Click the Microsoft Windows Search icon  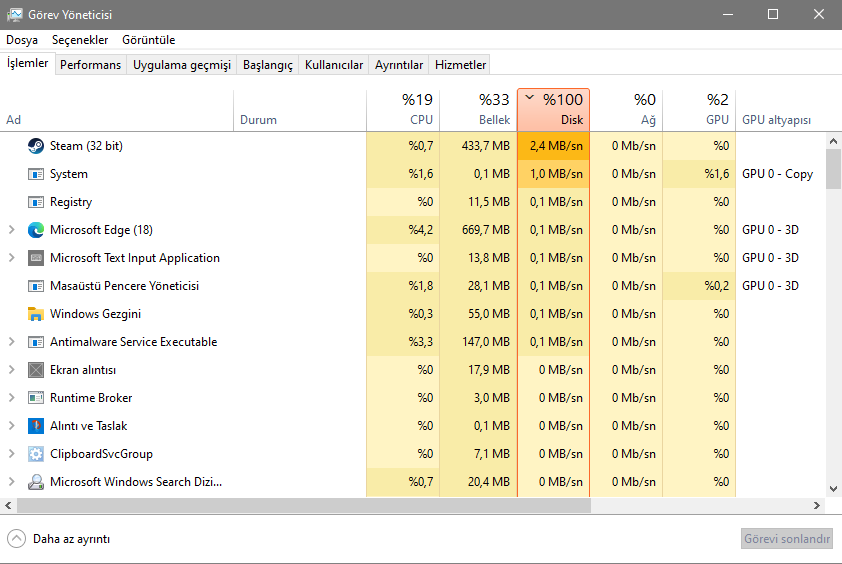pos(36,482)
